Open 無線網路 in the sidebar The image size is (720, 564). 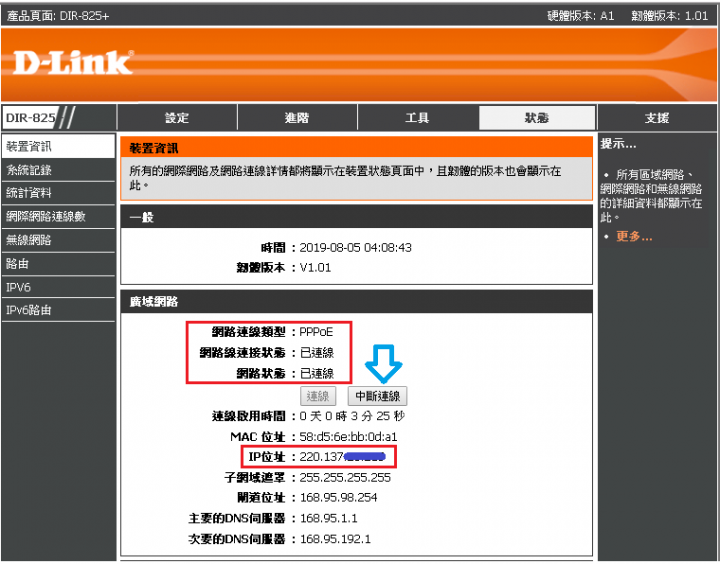click(58, 240)
